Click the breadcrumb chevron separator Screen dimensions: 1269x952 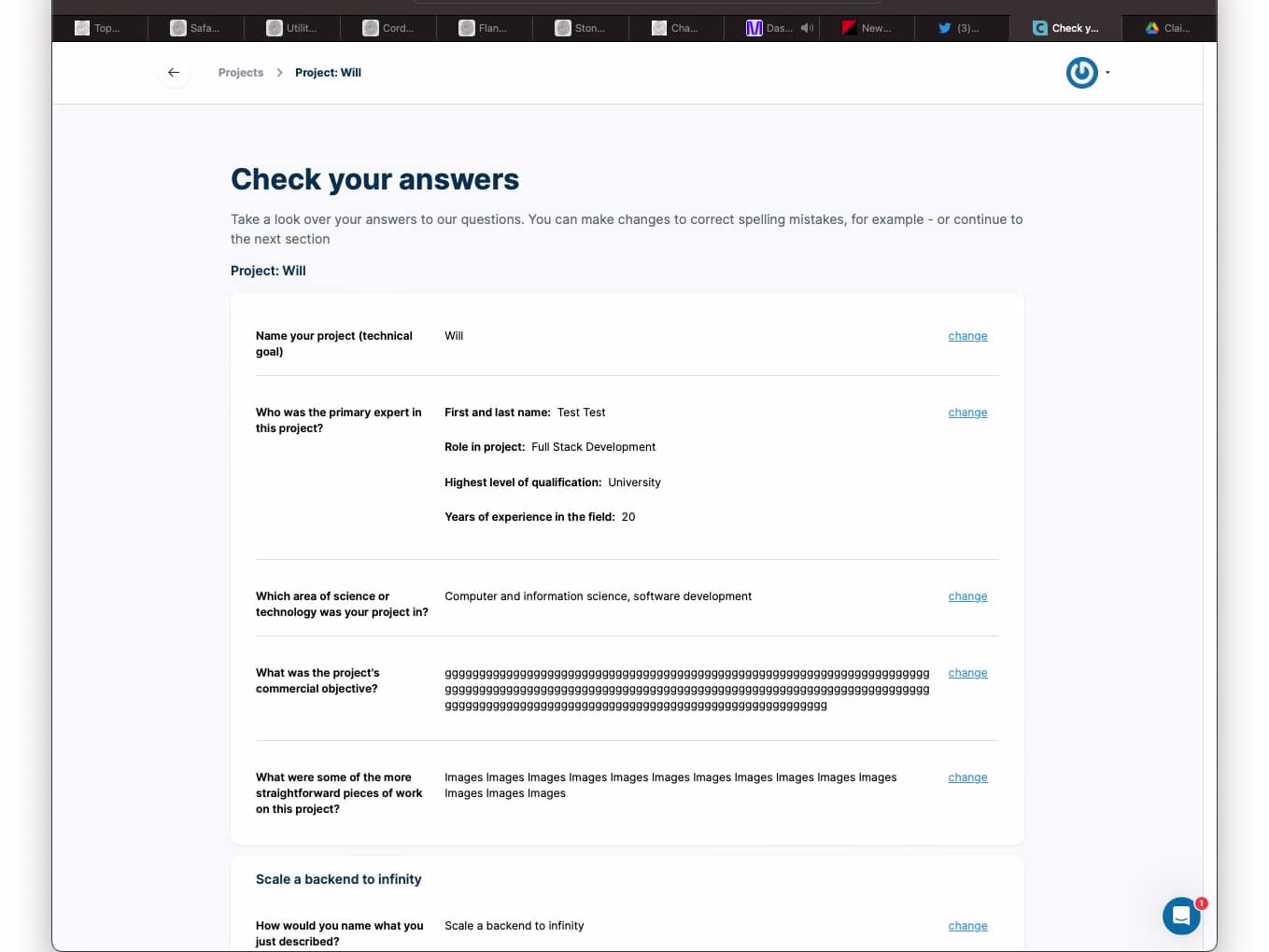[x=279, y=73]
